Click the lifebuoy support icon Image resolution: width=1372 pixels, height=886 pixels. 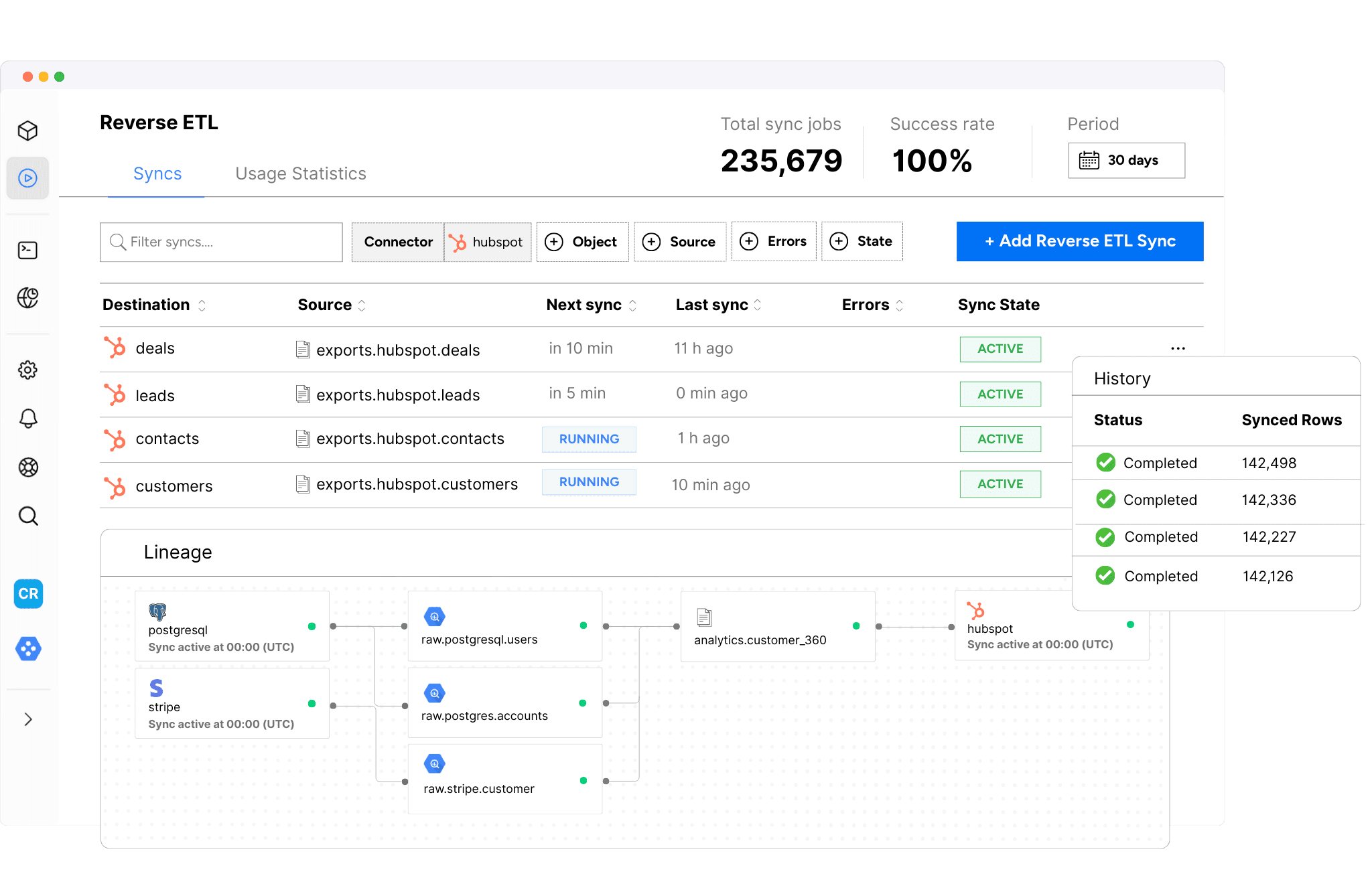pos(27,467)
